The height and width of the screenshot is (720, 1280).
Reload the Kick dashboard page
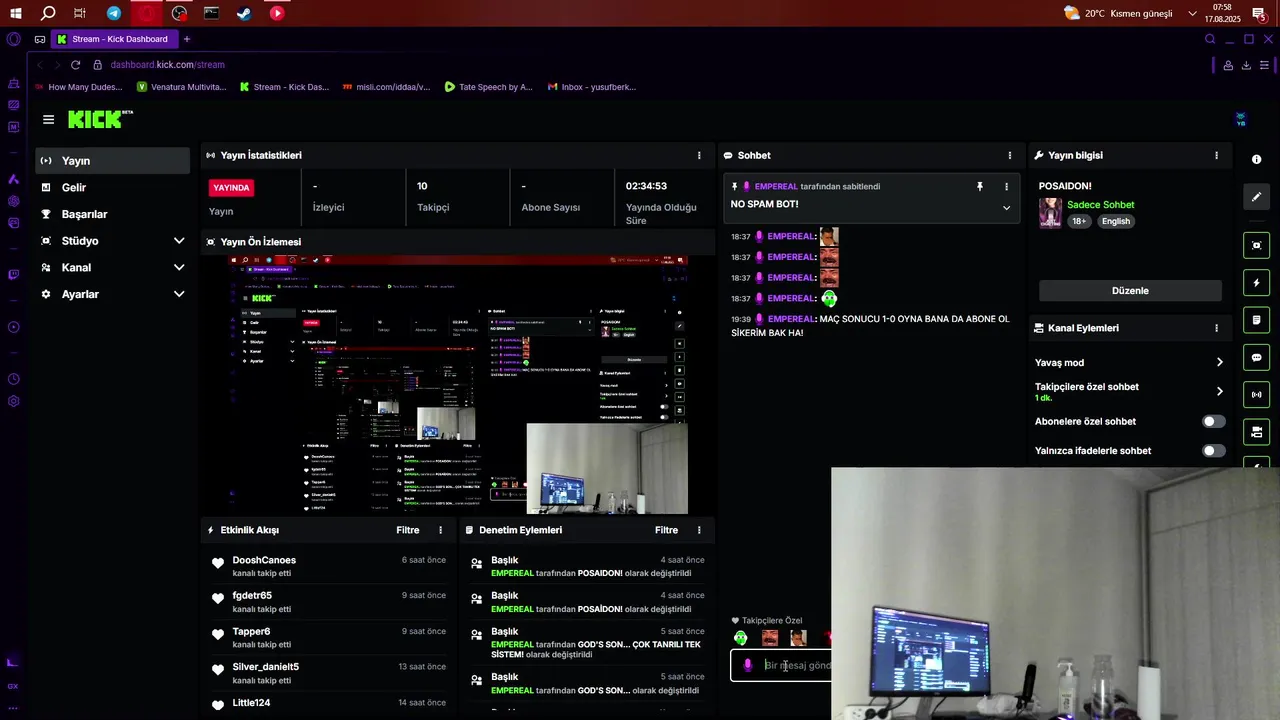click(75, 64)
